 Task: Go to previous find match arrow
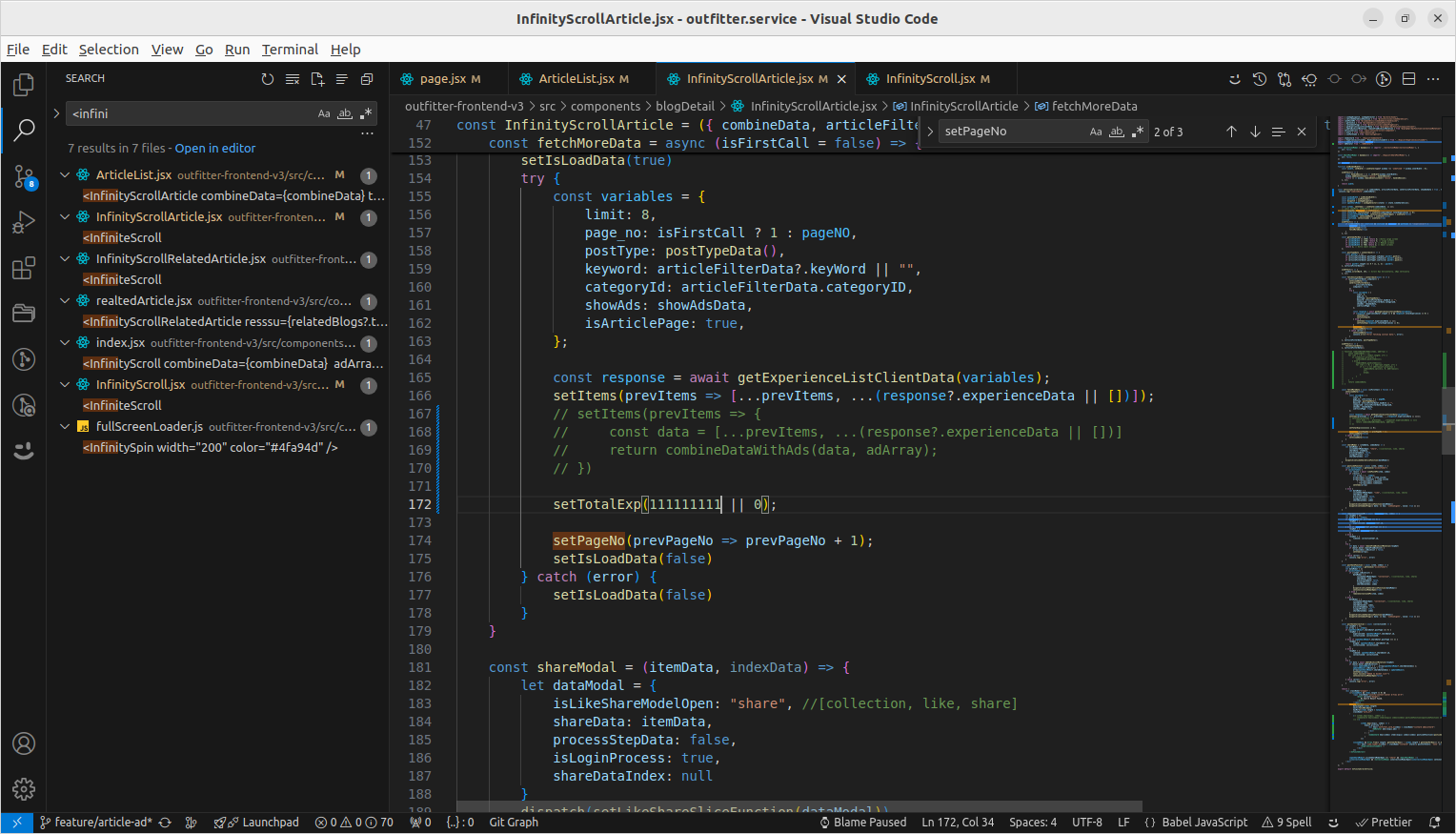(1231, 132)
